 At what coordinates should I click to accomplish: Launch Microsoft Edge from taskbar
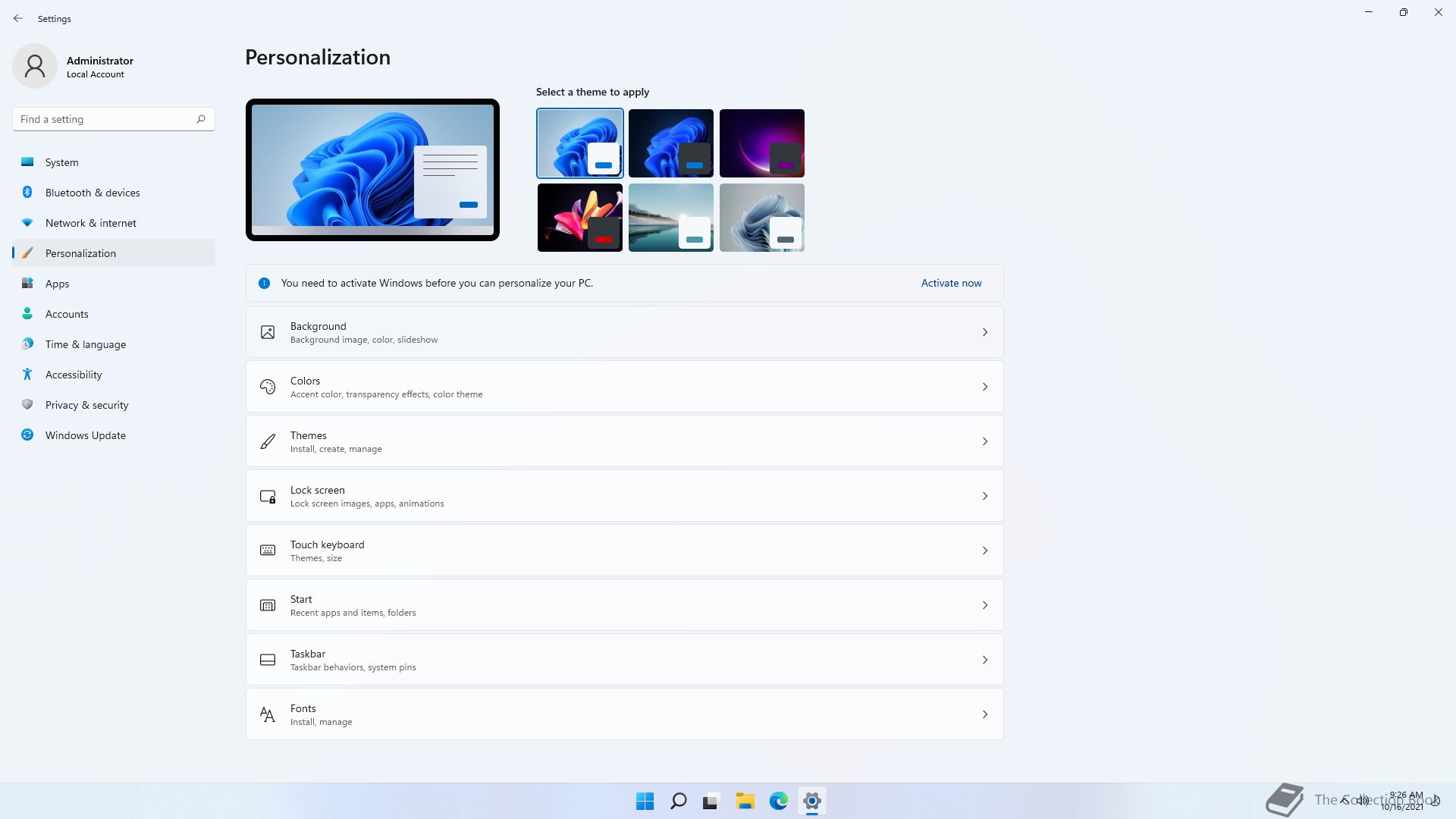[x=778, y=801]
